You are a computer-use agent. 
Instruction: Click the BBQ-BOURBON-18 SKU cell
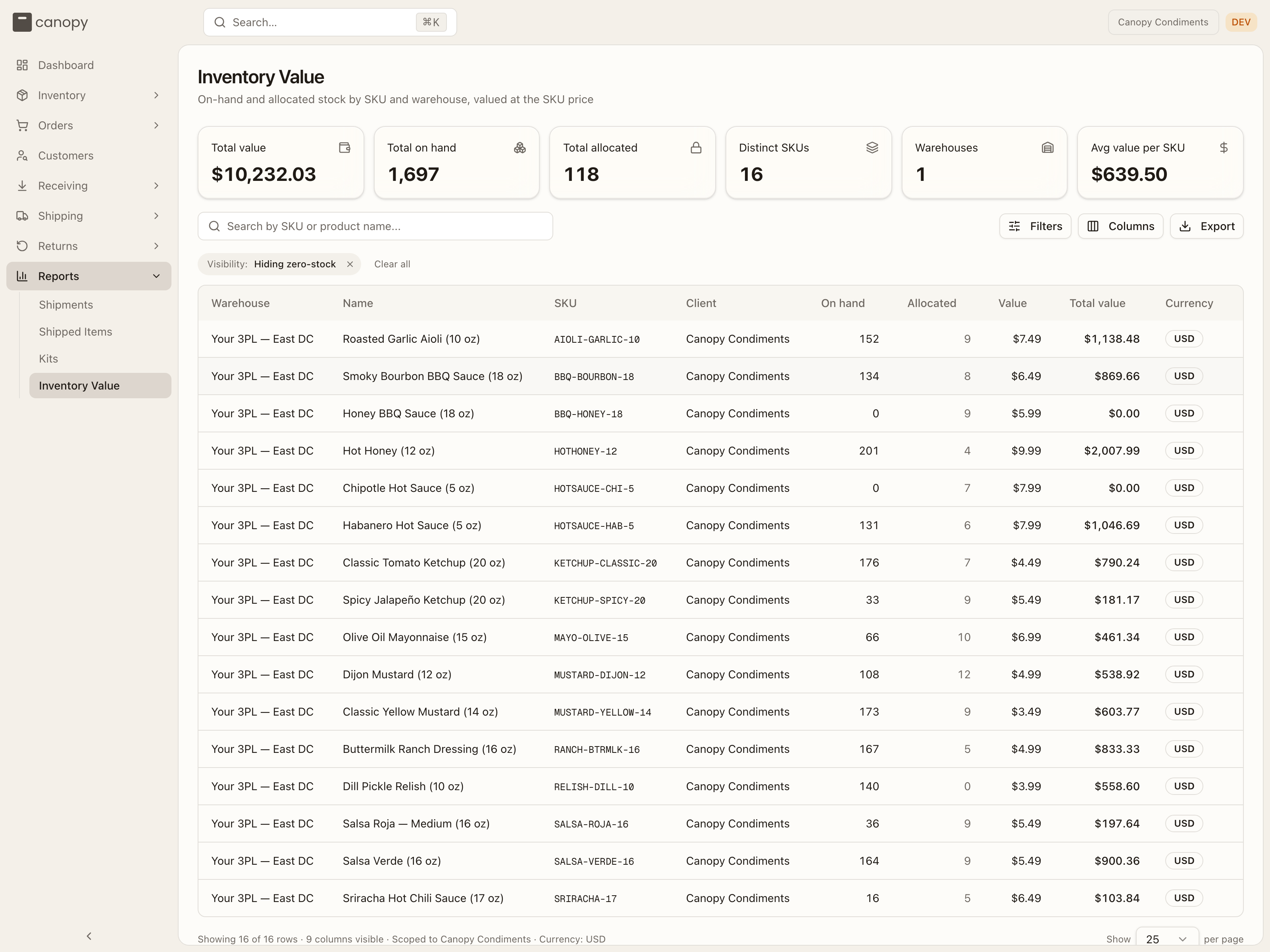point(594,377)
